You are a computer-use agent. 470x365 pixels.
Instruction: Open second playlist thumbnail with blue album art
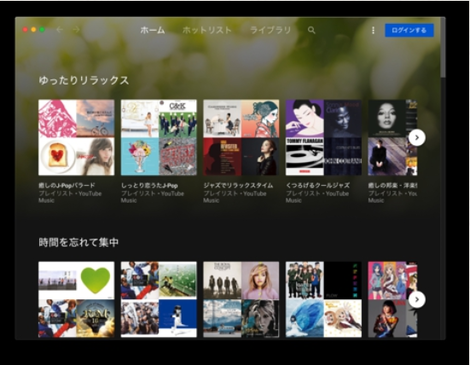tap(159, 299)
